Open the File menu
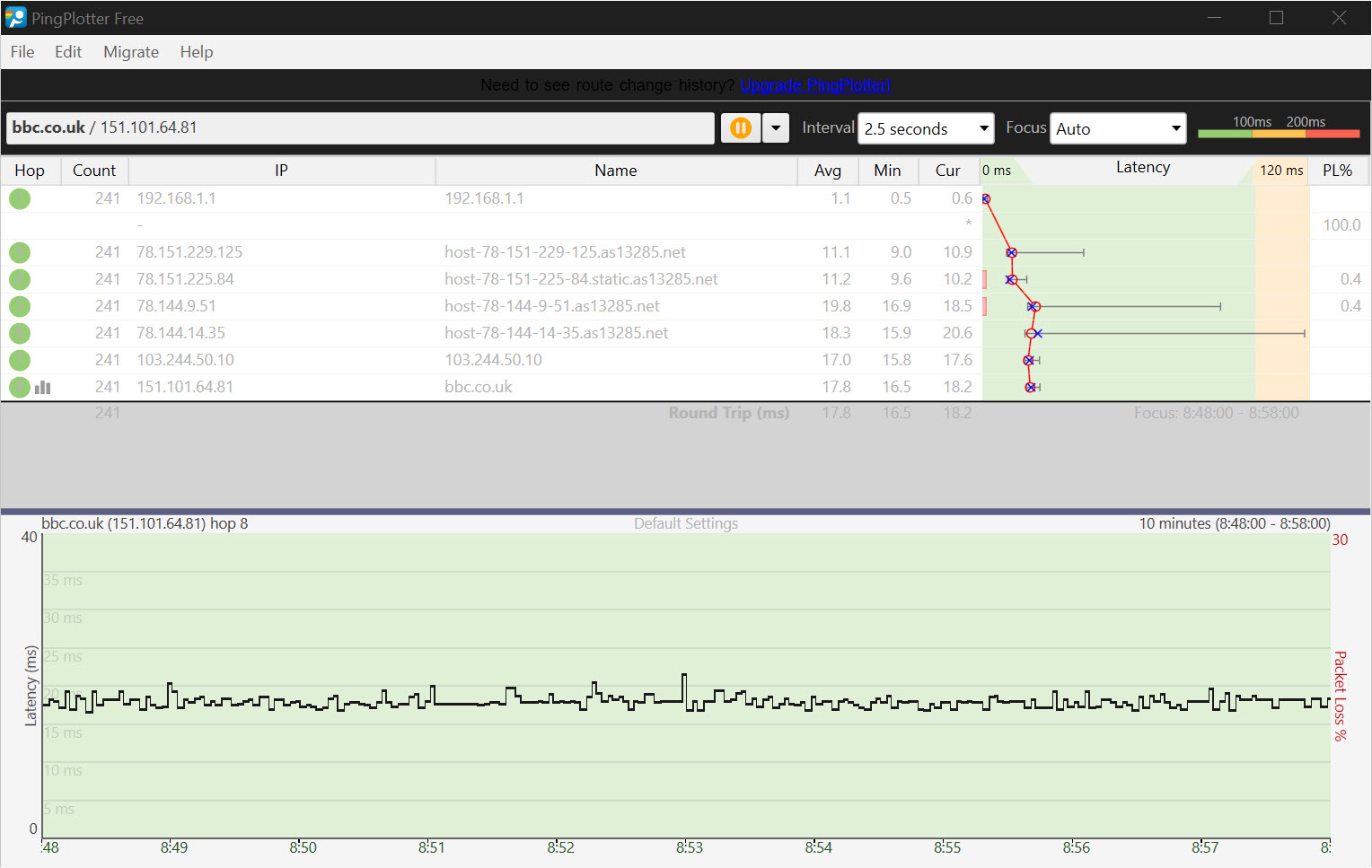 click(x=22, y=52)
